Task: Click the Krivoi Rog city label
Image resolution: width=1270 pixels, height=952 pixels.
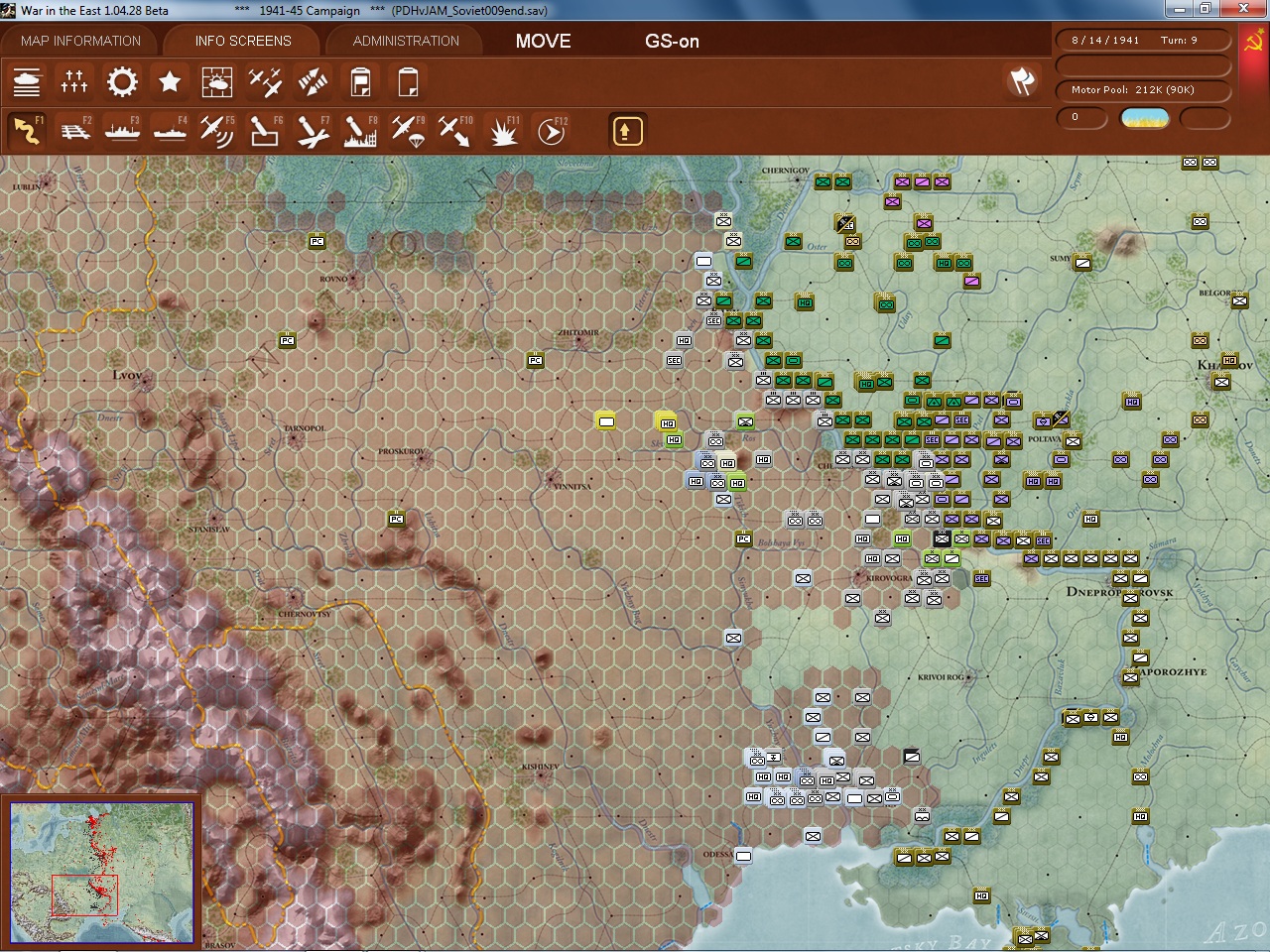Action: point(940,676)
